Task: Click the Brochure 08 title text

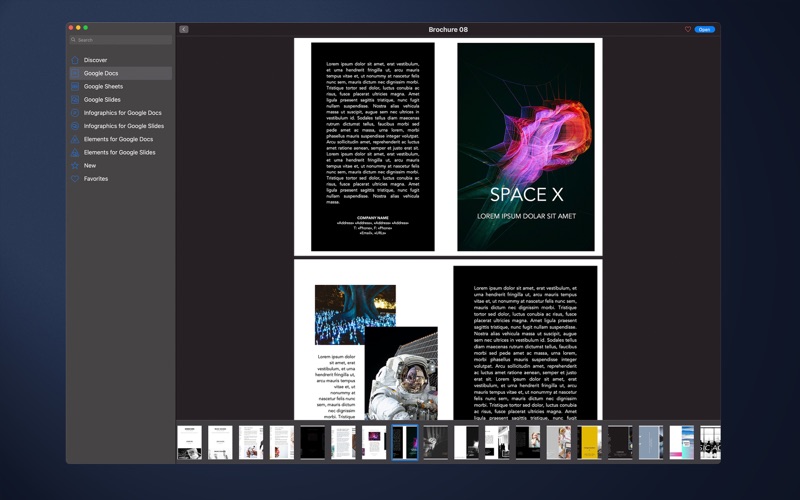Action: click(x=448, y=30)
